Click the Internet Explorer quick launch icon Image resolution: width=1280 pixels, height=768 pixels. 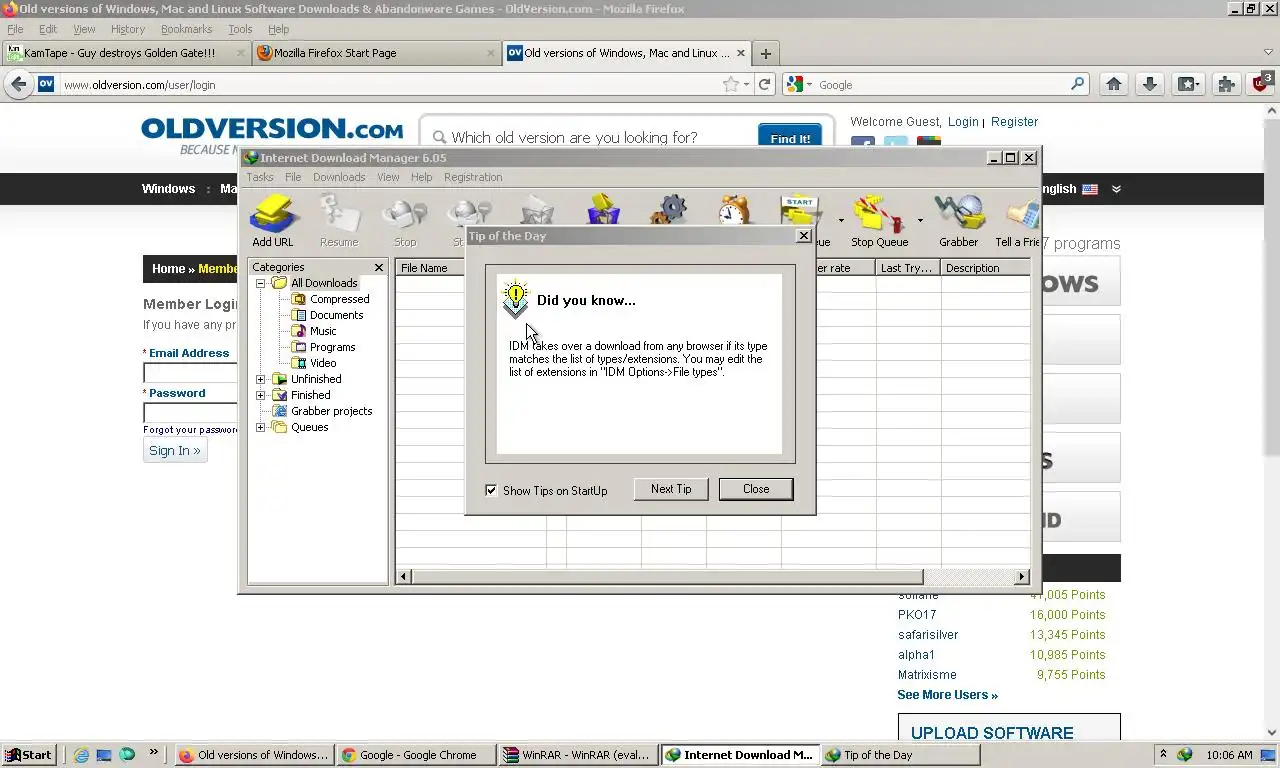pyautogui.click(x=81, y=755)
